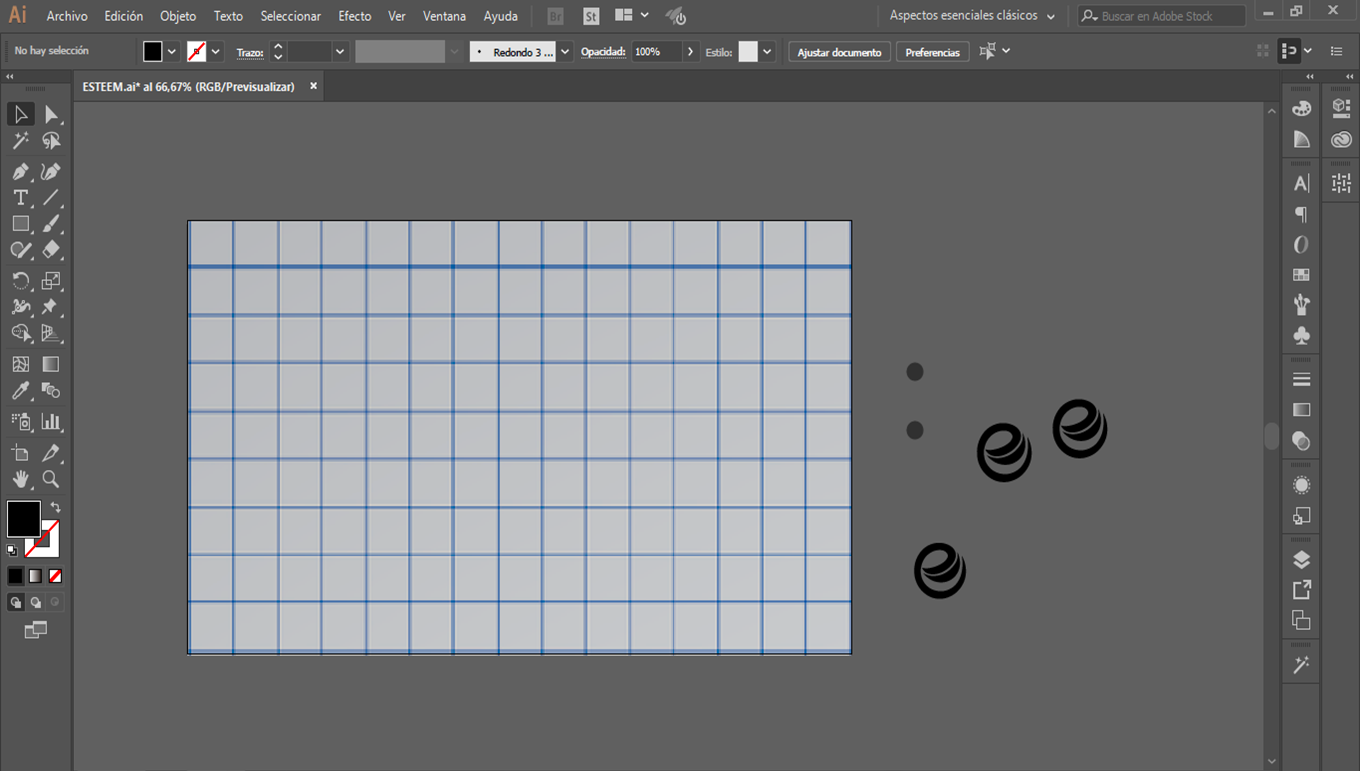Click the Preferencias button
The image size is (1360, 771).
[932, 52]
